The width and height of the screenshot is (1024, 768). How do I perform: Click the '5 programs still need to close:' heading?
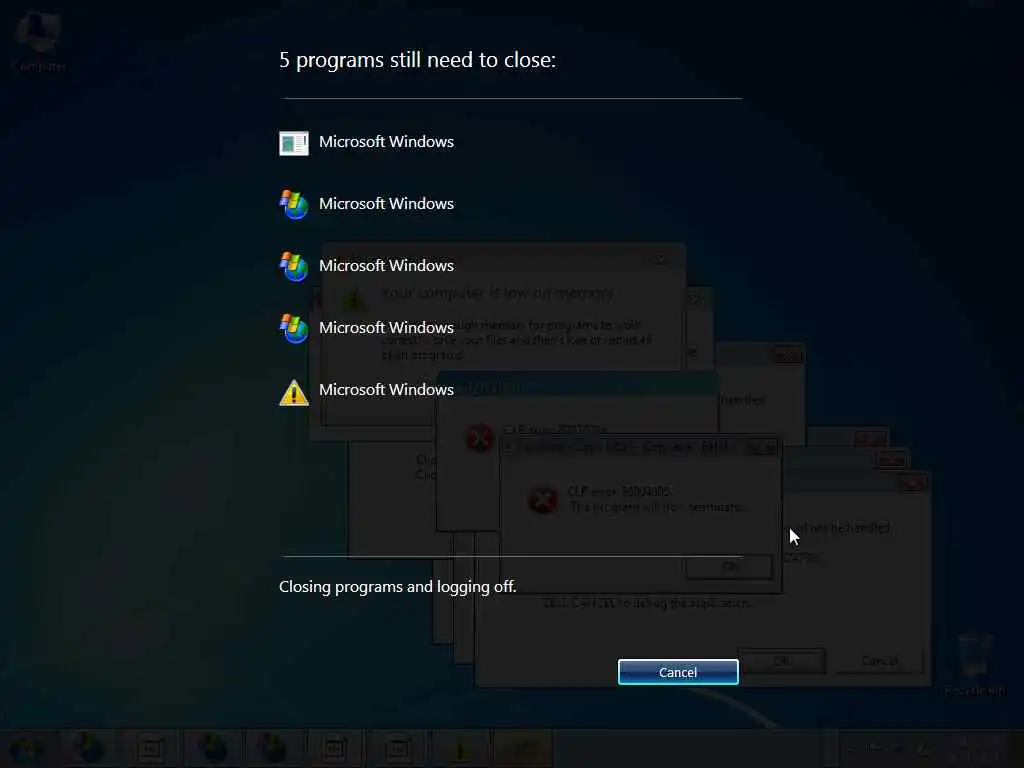tap(417, 60)
